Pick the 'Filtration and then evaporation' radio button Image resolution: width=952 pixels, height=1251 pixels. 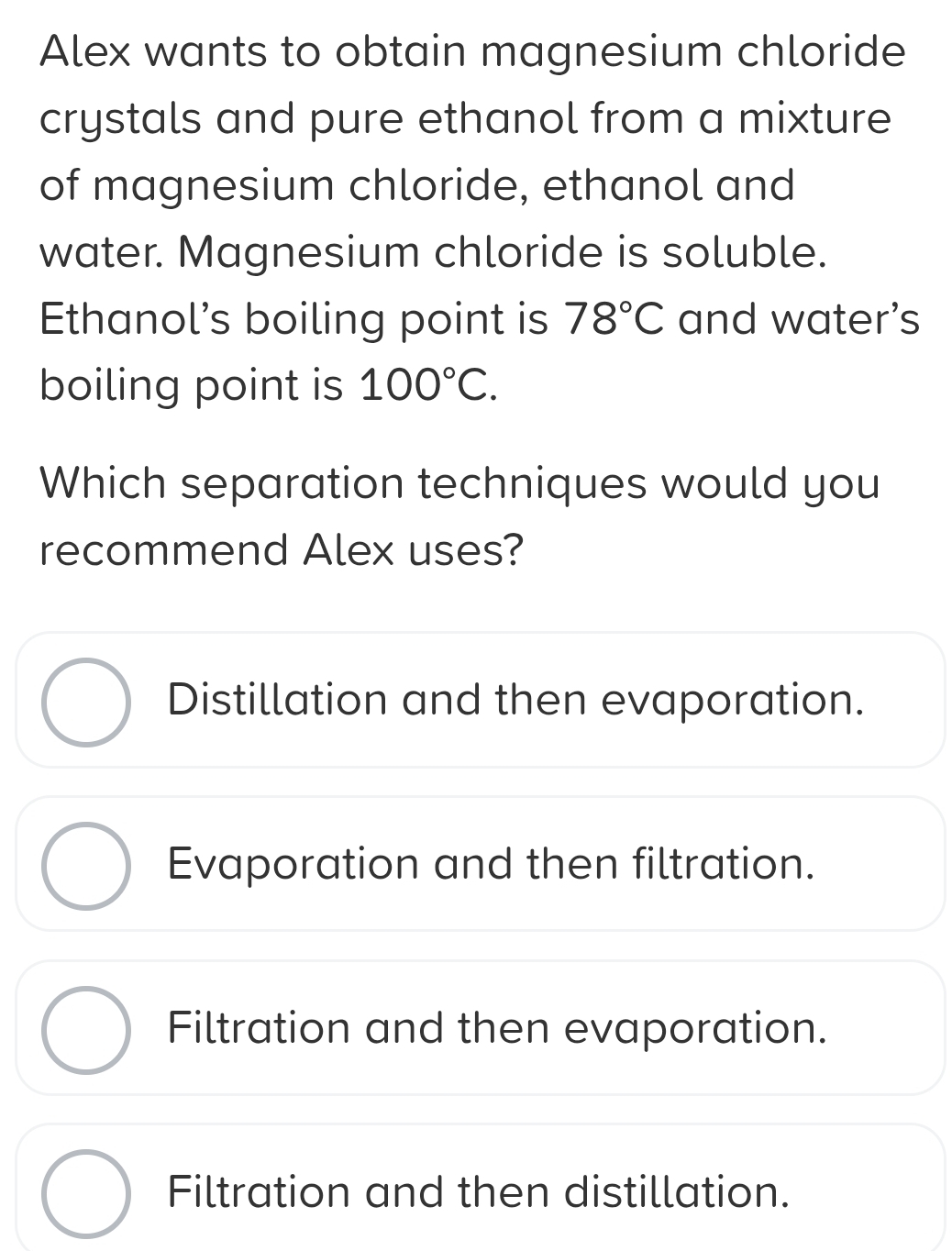click(85, 1029)
